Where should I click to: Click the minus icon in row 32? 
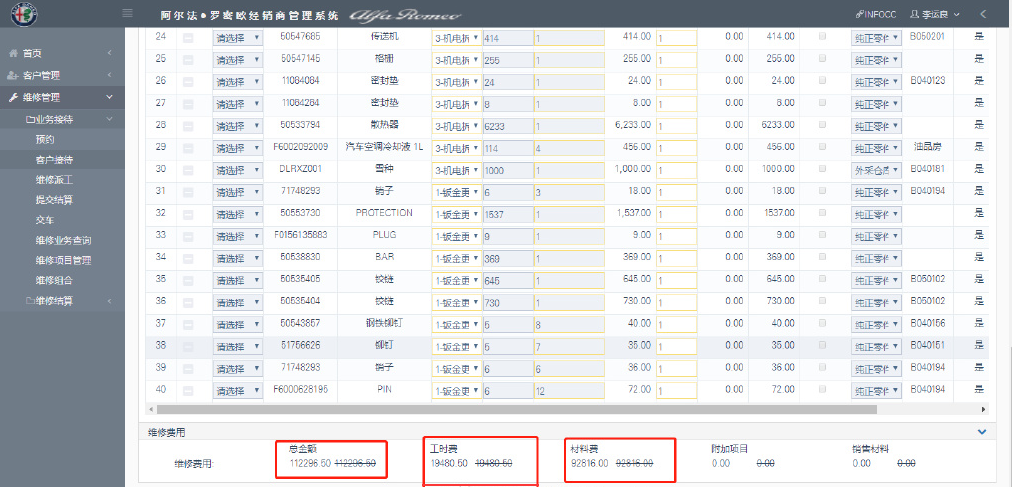[x=188, y=214]
